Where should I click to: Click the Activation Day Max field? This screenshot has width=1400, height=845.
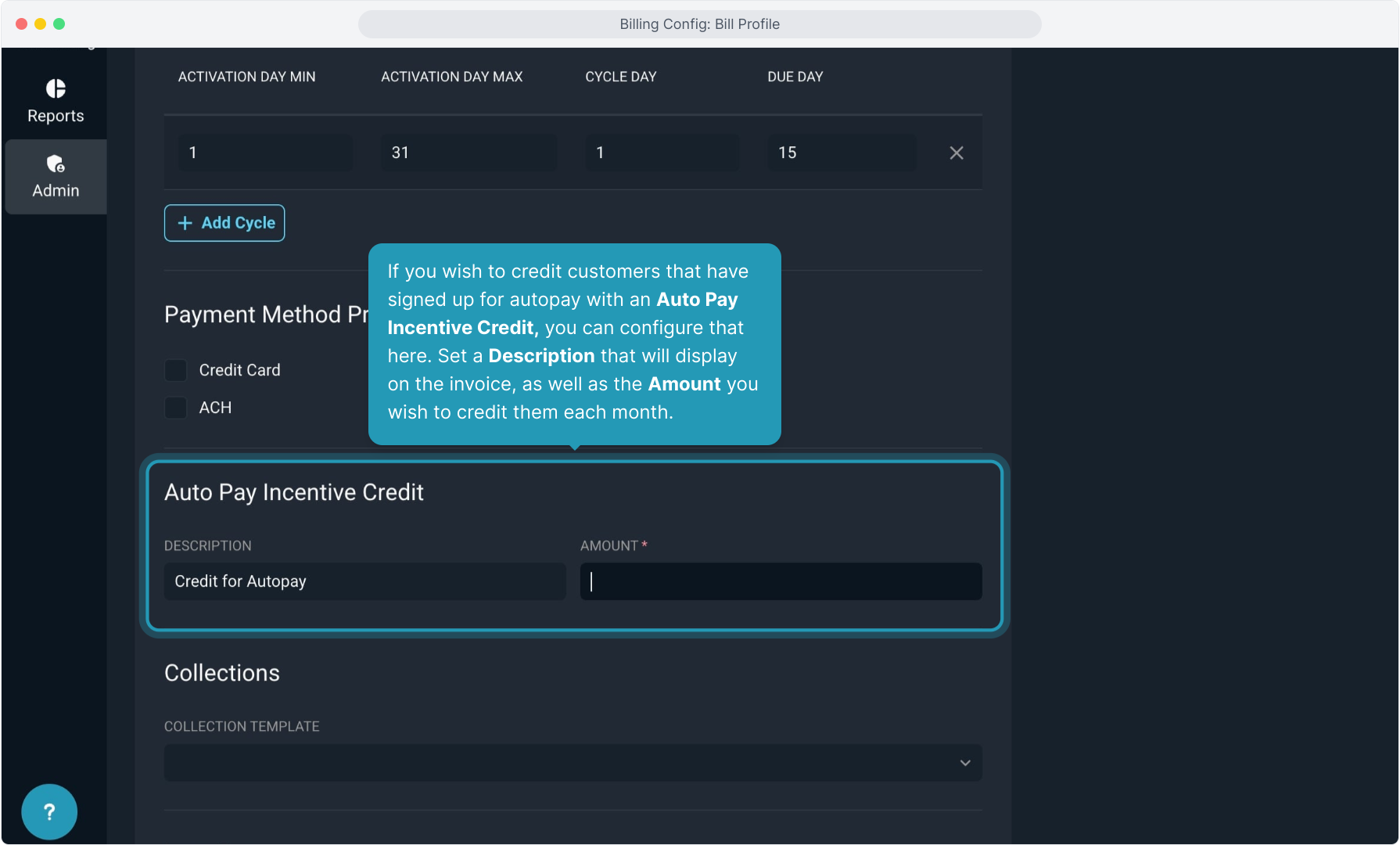click(x=468, y=153)
